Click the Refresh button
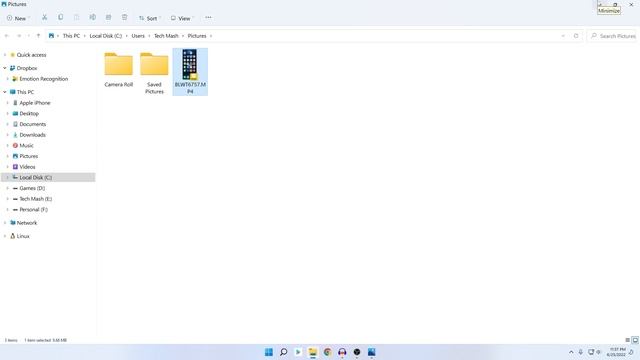Viewport: 640px width, 360px height. click(x=576, y=36)
